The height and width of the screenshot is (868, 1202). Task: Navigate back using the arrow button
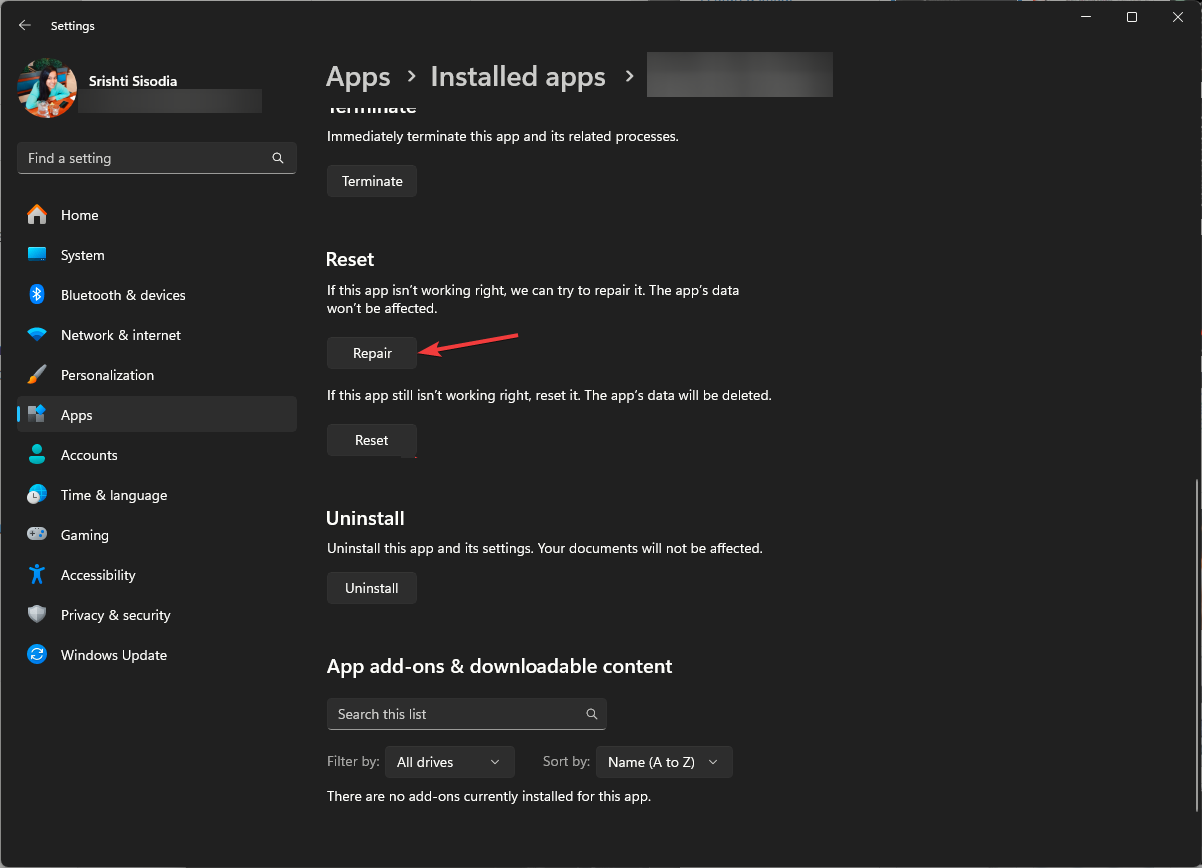click(24, 26)
